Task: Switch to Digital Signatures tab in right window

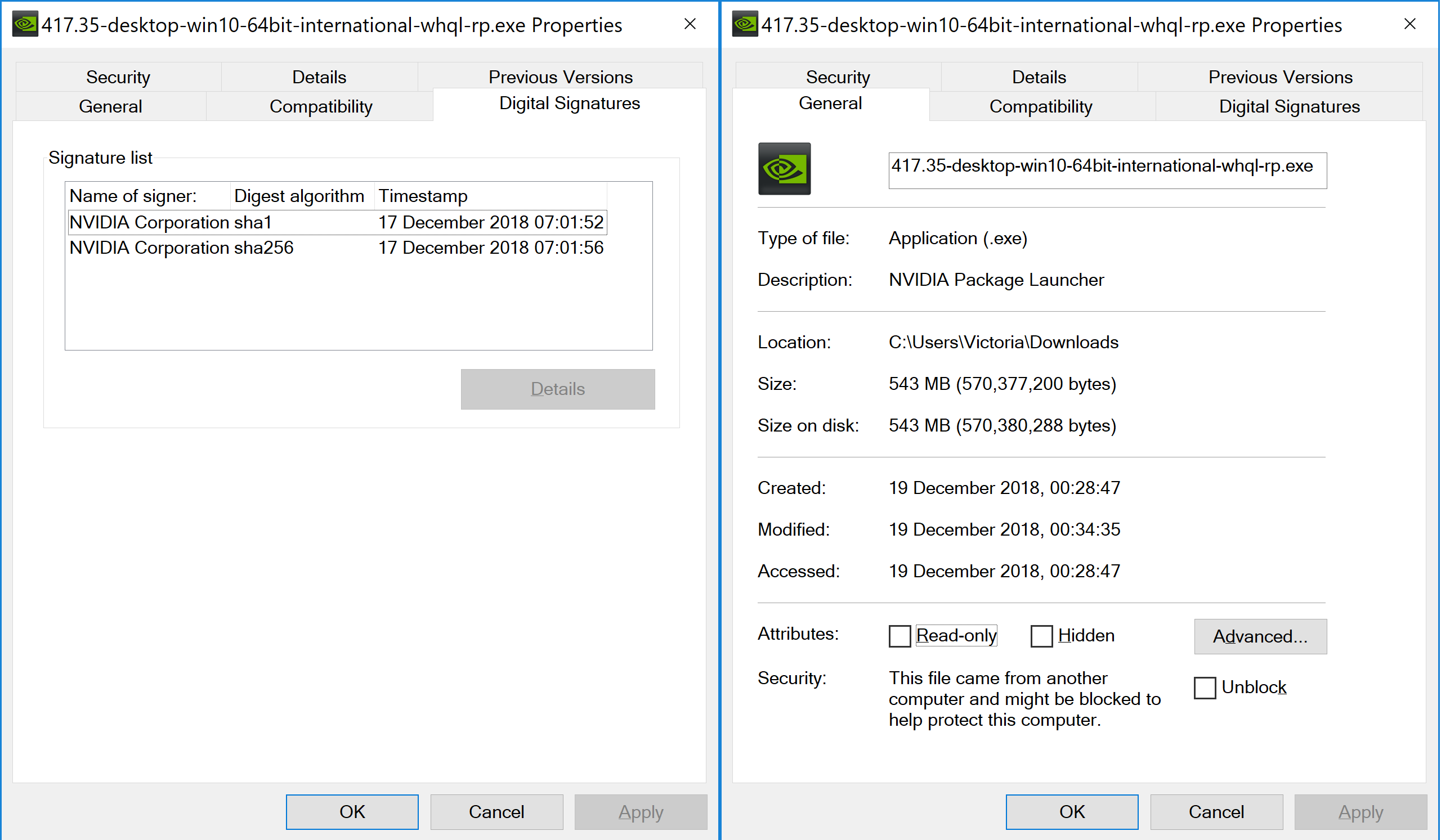Action: pyautogui.click(x=1290, y=106)
